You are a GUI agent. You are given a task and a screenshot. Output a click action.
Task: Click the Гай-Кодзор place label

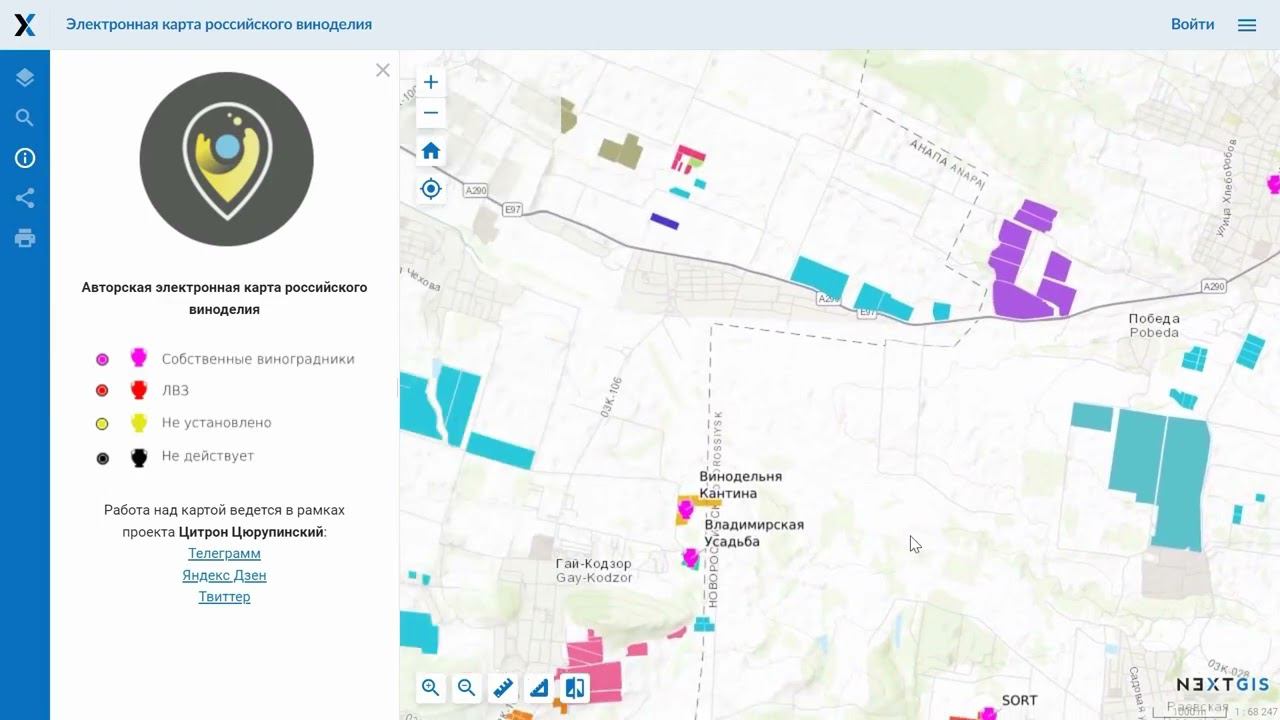pyautogui.click(x=594, y=571)
